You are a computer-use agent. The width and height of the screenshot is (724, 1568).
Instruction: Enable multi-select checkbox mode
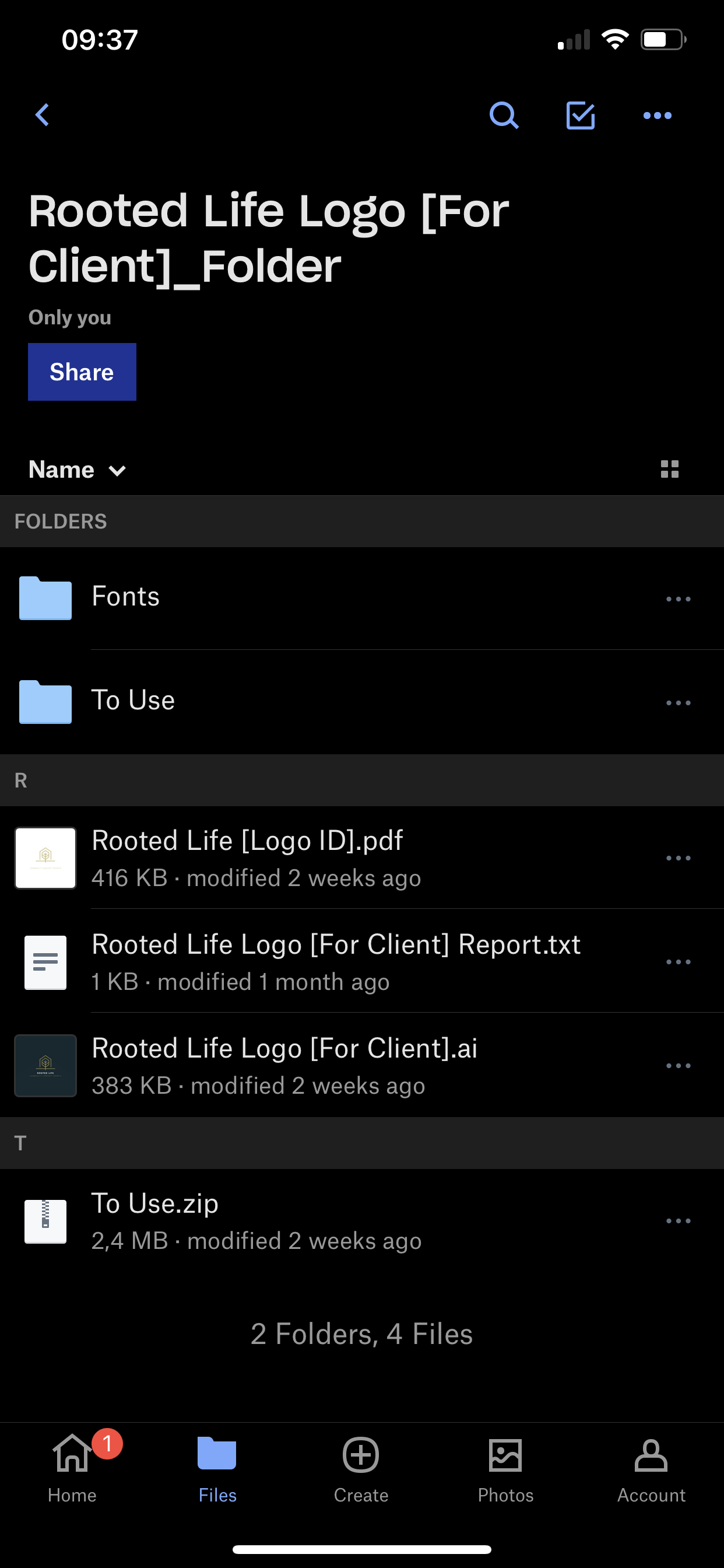[580, 115]
